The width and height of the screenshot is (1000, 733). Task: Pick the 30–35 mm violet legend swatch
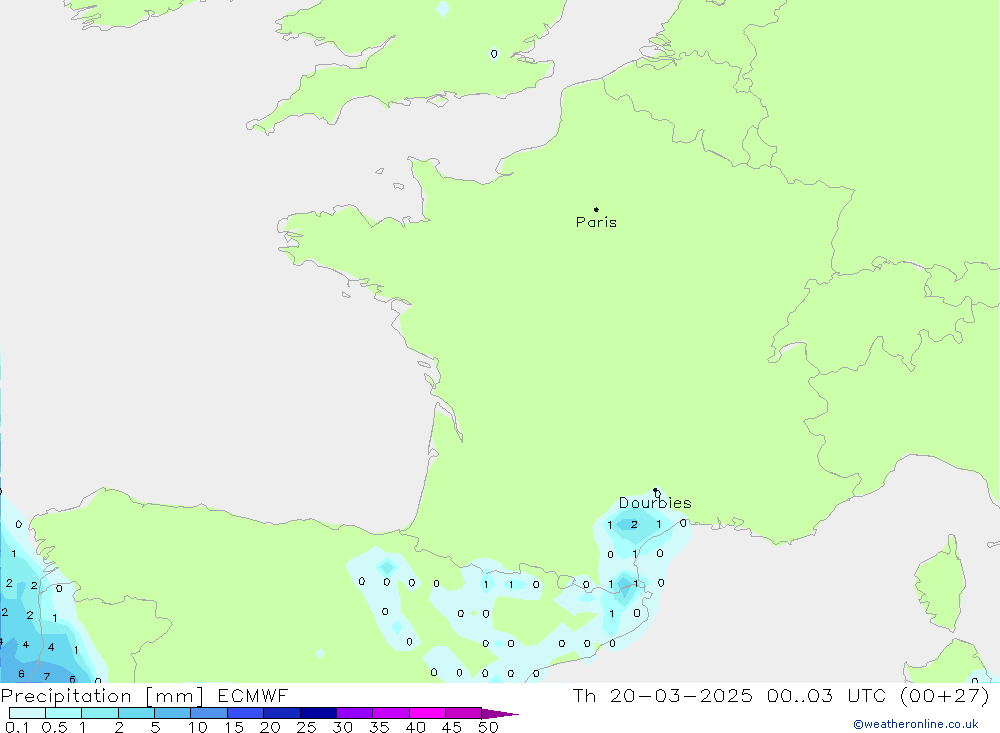coord(354,713)
